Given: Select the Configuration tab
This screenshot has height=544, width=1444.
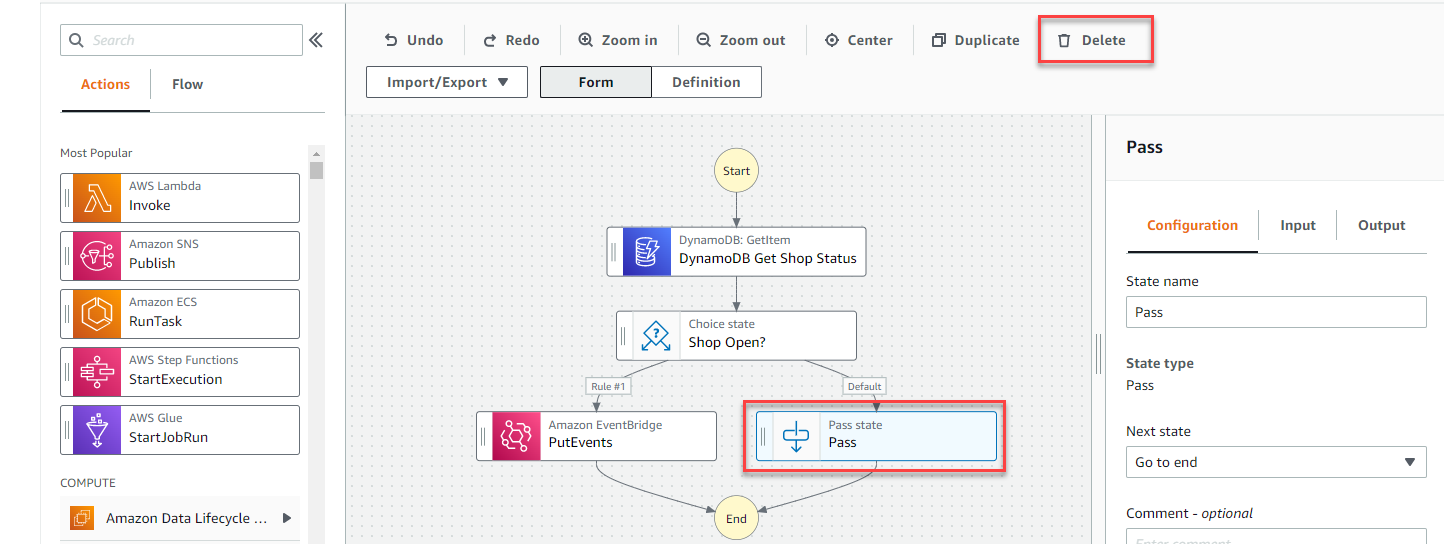Looking at the screenshot, I should (x=1192, y=226).
